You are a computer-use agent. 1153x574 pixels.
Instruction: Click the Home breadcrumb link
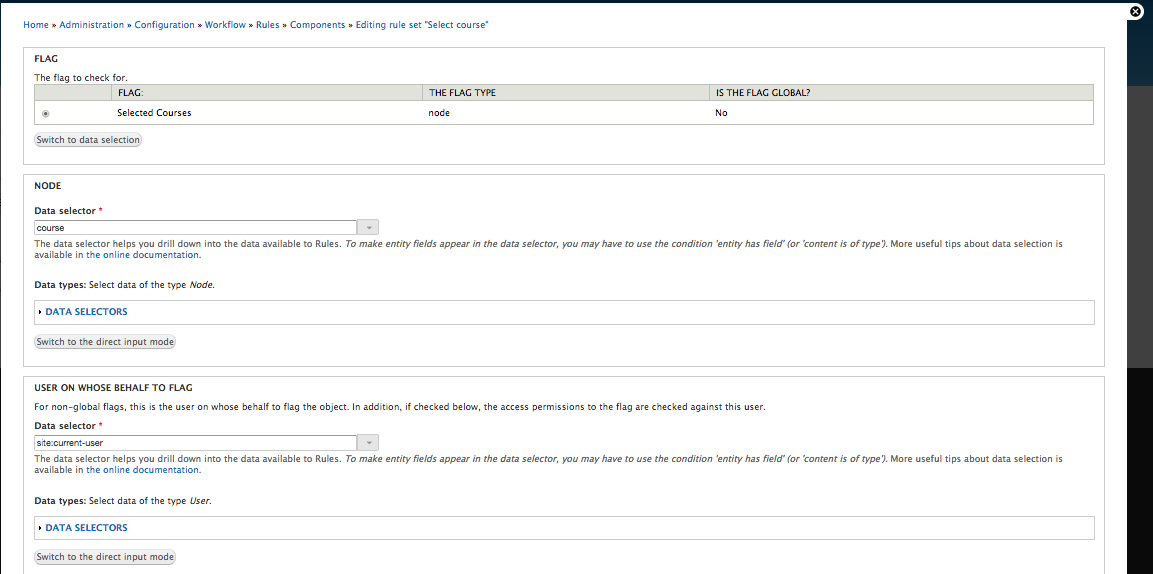click(35, 25)
